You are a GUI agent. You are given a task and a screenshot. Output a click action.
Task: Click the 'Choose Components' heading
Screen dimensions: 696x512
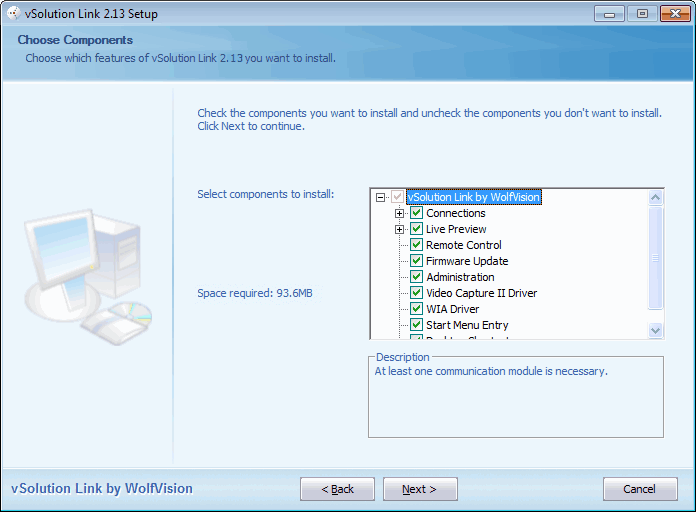75,40
